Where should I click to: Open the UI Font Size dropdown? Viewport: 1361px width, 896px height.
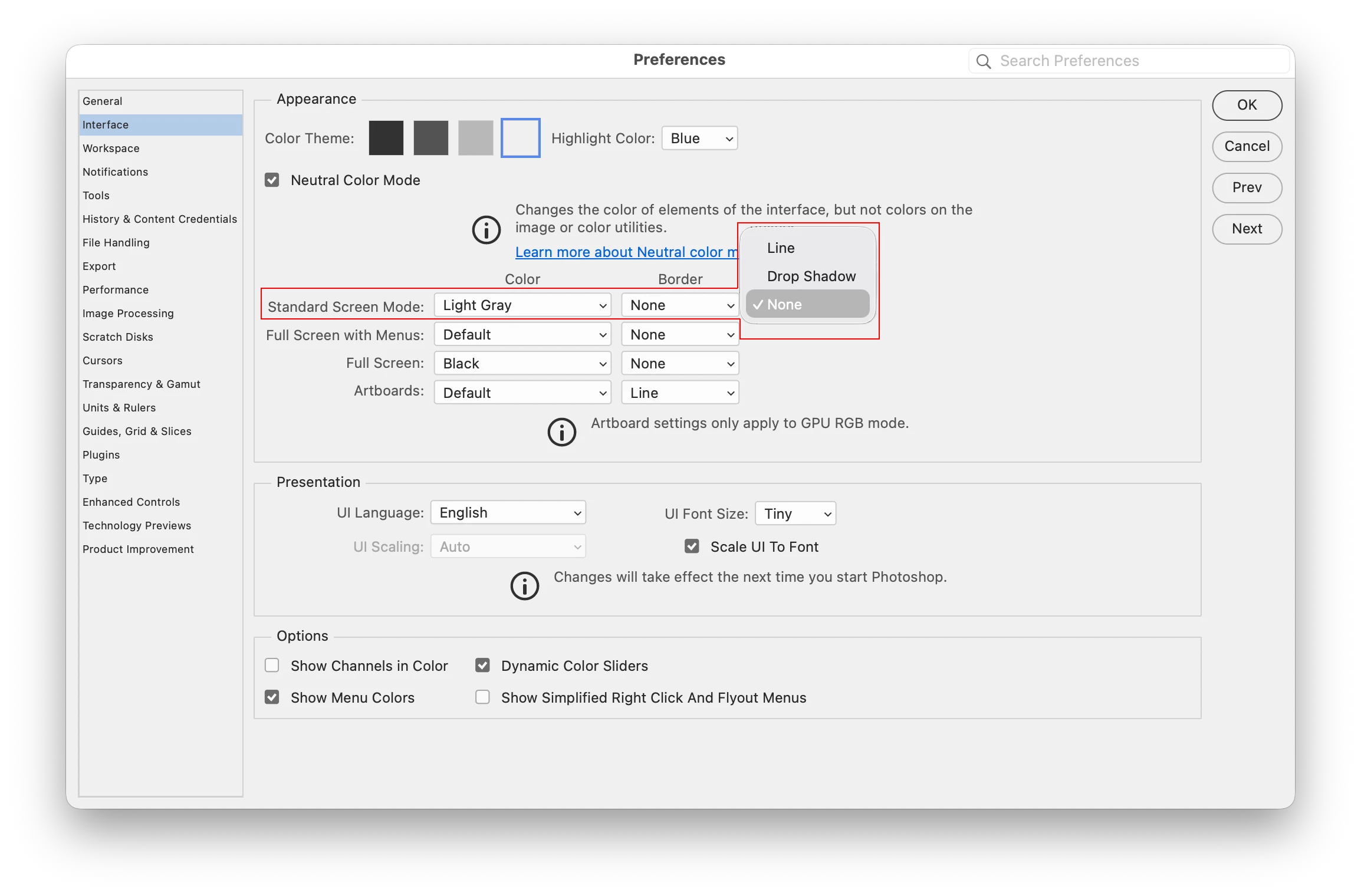pyautogui.click(x=795, y=513)
